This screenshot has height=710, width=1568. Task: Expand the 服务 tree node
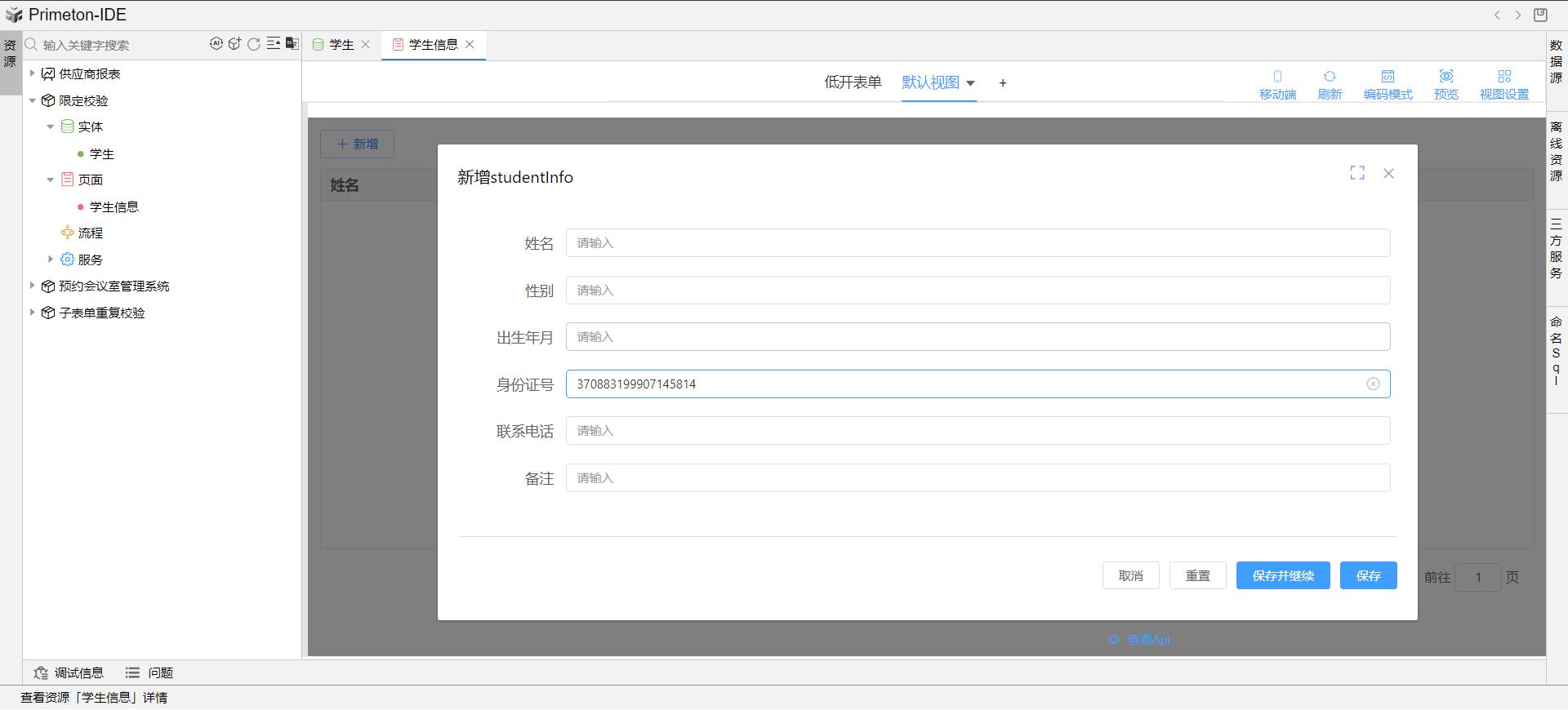click(51, 260)
